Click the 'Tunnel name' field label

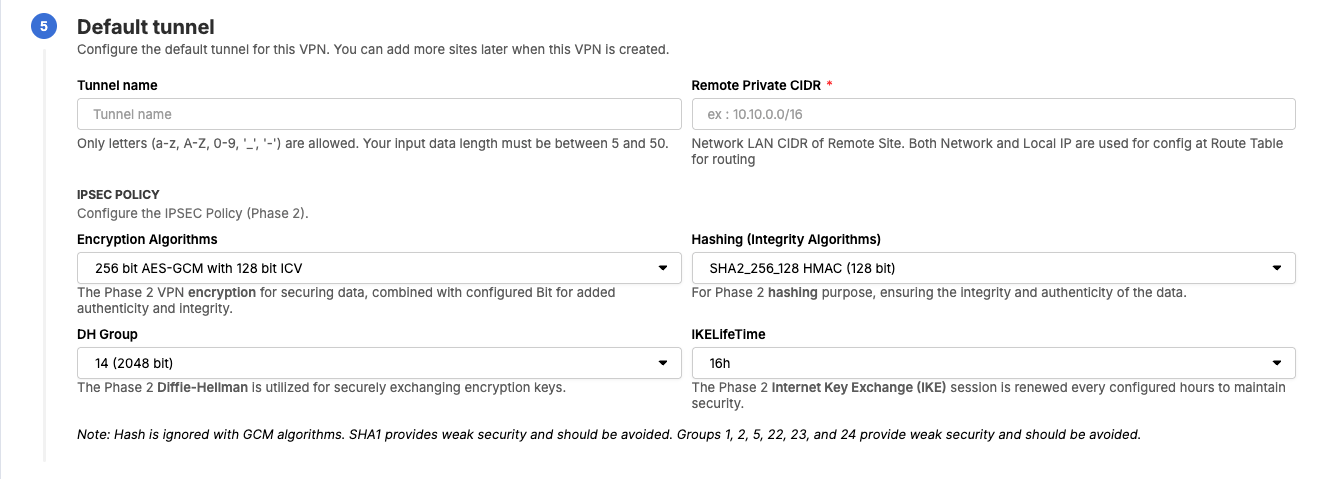tap(117, 85)
